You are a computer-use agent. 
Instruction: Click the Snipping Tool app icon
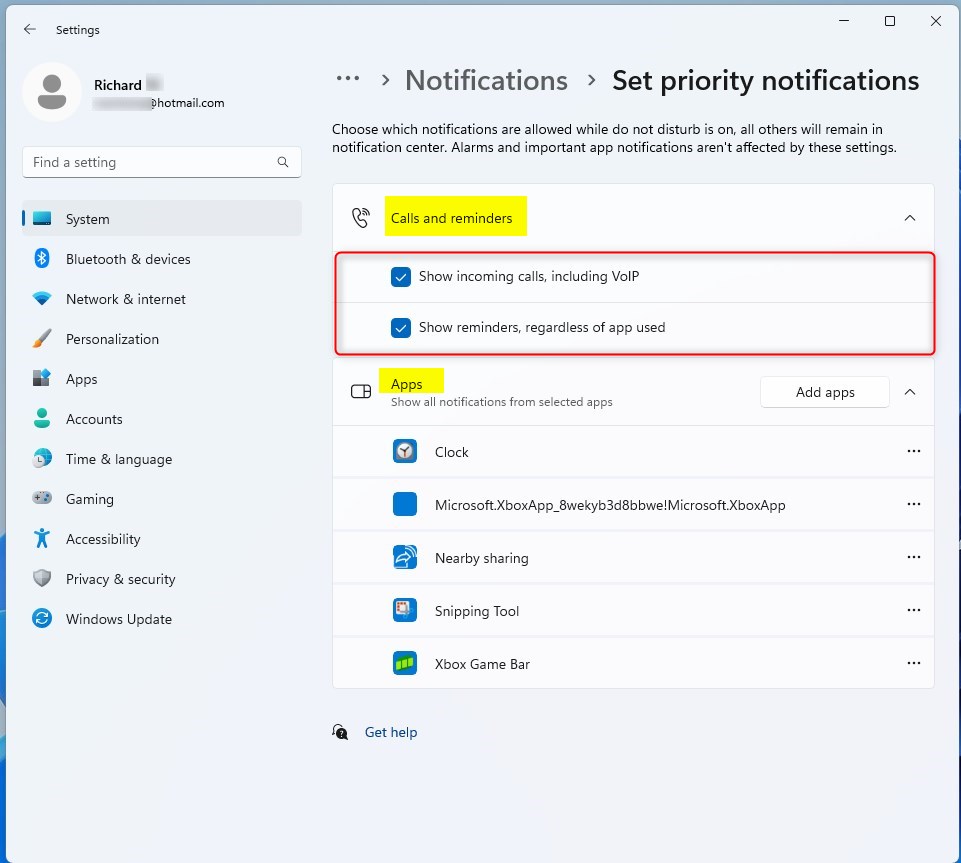click(x=405, y=610)
